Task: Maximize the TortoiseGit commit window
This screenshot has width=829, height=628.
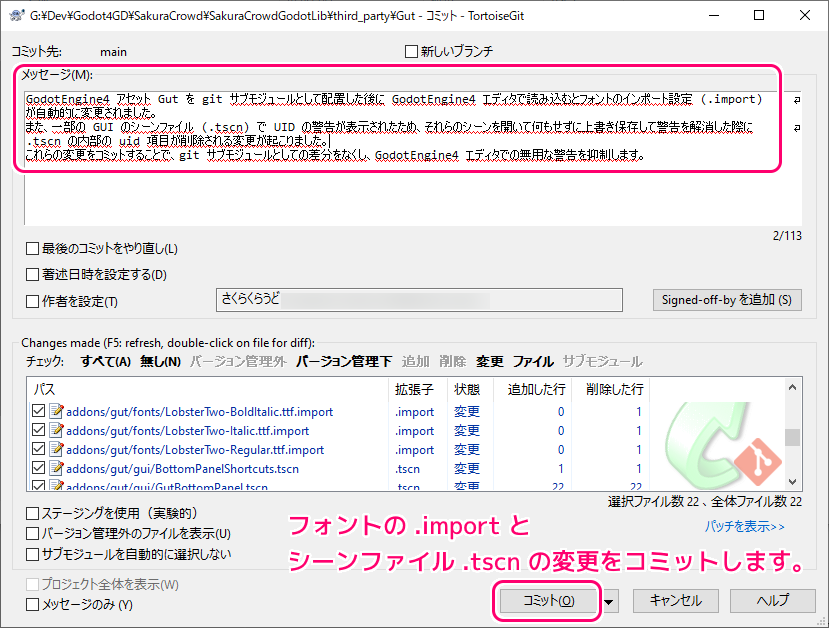Action: [x=759, y=15]
